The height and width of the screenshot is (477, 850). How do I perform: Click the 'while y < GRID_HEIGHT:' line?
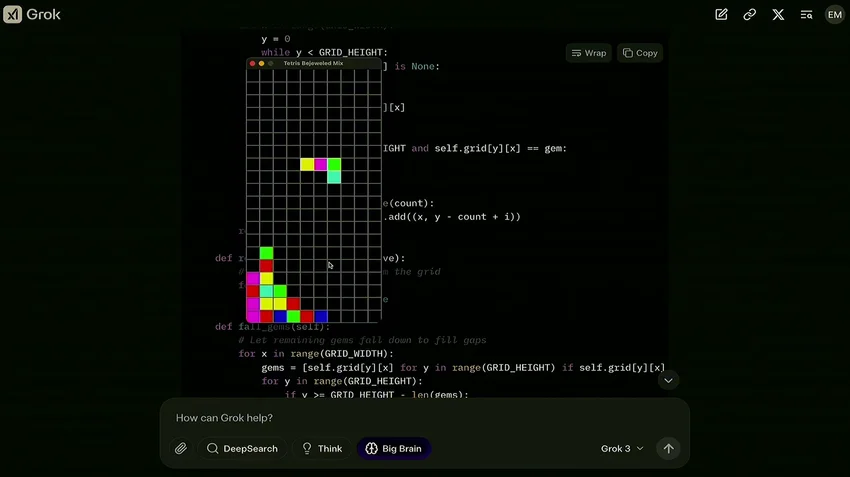(324, 53)
